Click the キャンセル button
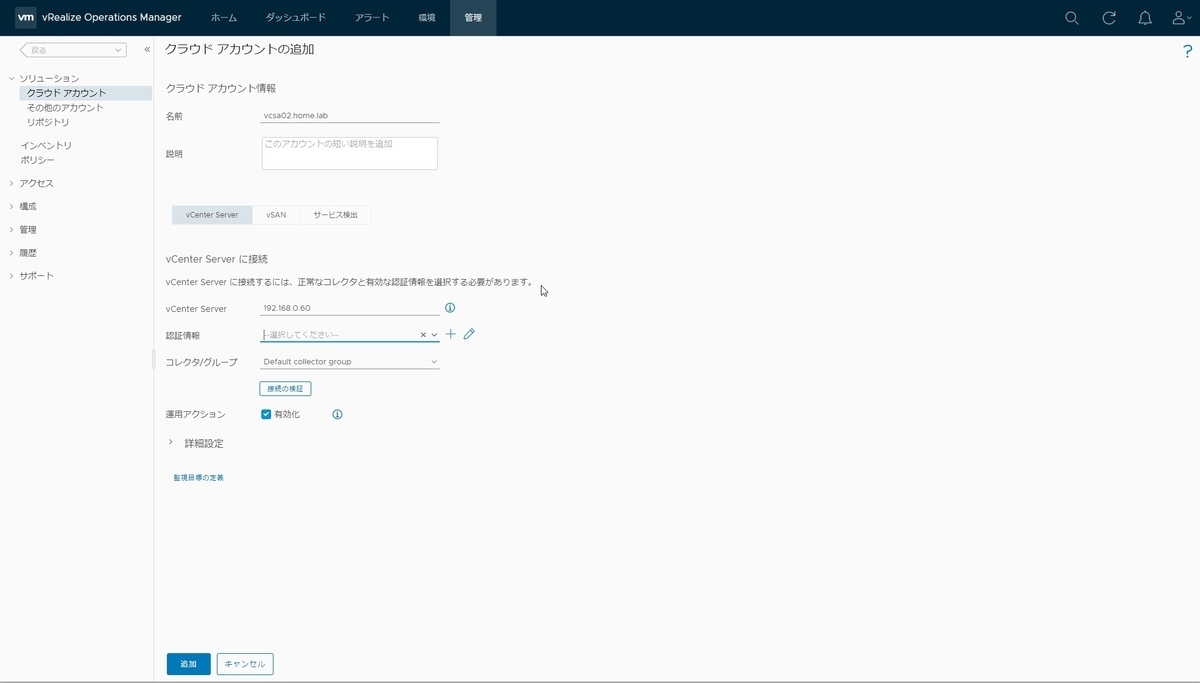1200x683 pixels. click(x=245, y=664)
